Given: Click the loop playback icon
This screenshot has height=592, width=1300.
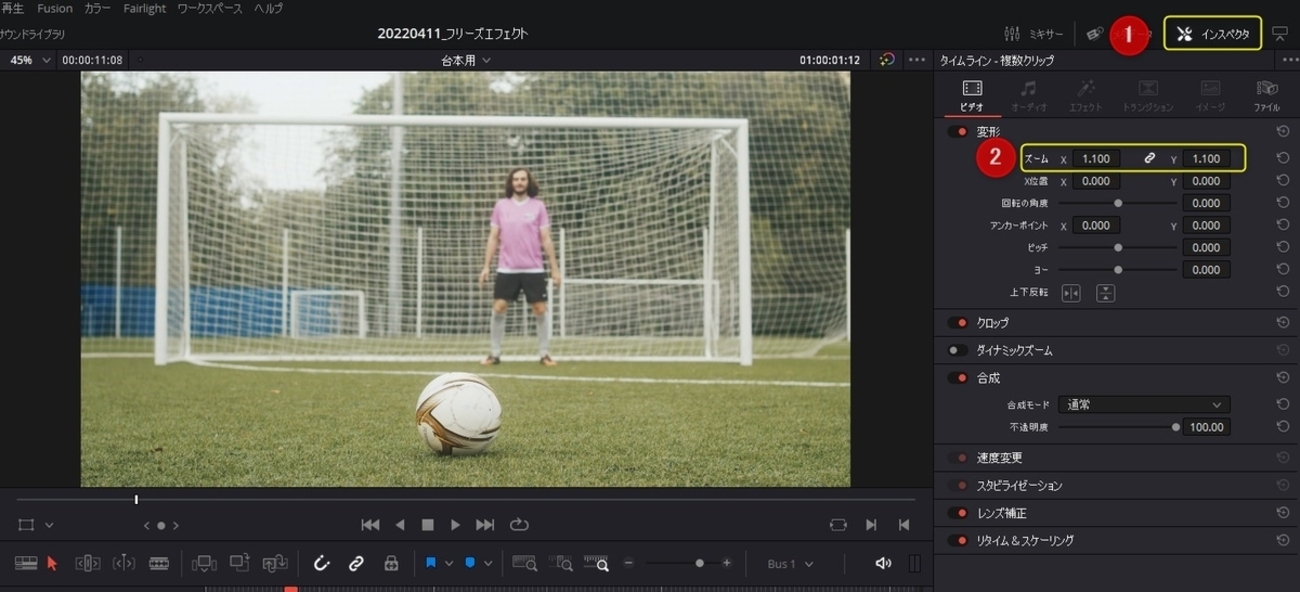Looking at the screenshot, I should click(x=518, y=524).
